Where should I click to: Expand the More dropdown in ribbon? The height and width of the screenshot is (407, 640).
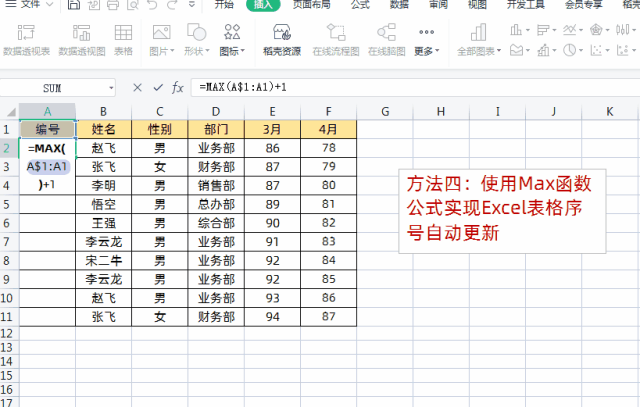(426, 50)
